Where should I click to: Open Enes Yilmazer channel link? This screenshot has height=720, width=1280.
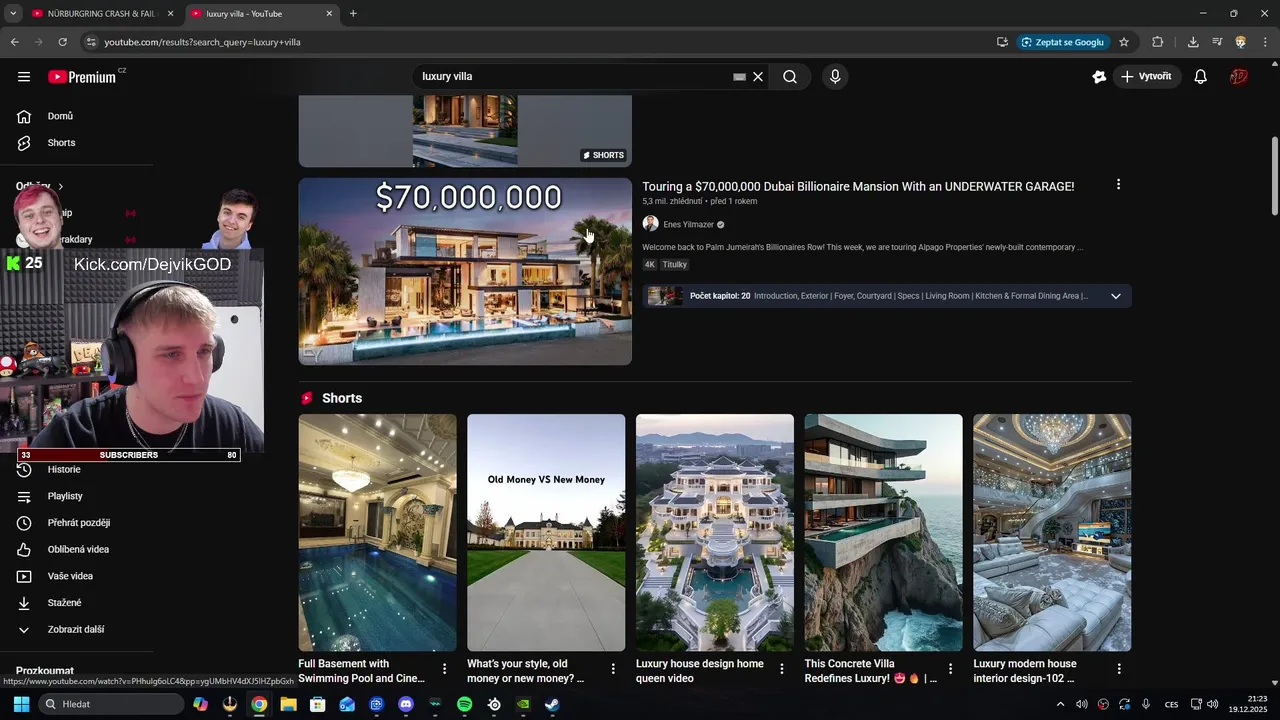[x=688, y=225]
